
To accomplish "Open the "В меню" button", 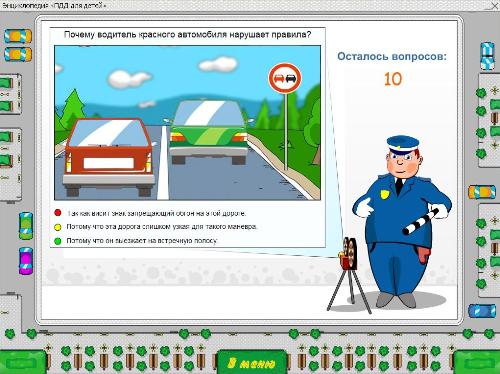I will 252,362.
